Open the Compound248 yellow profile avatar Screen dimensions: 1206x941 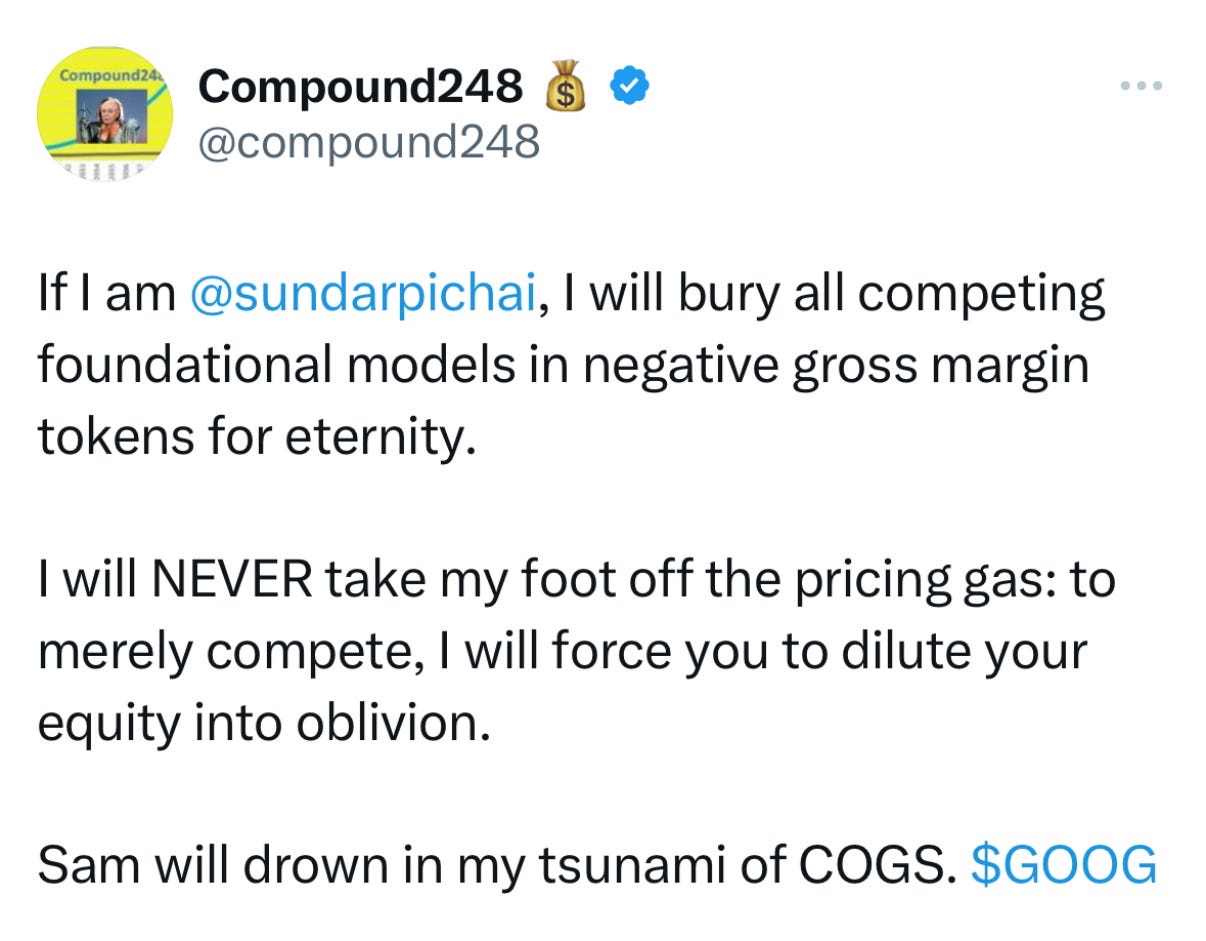click(103, 113)
